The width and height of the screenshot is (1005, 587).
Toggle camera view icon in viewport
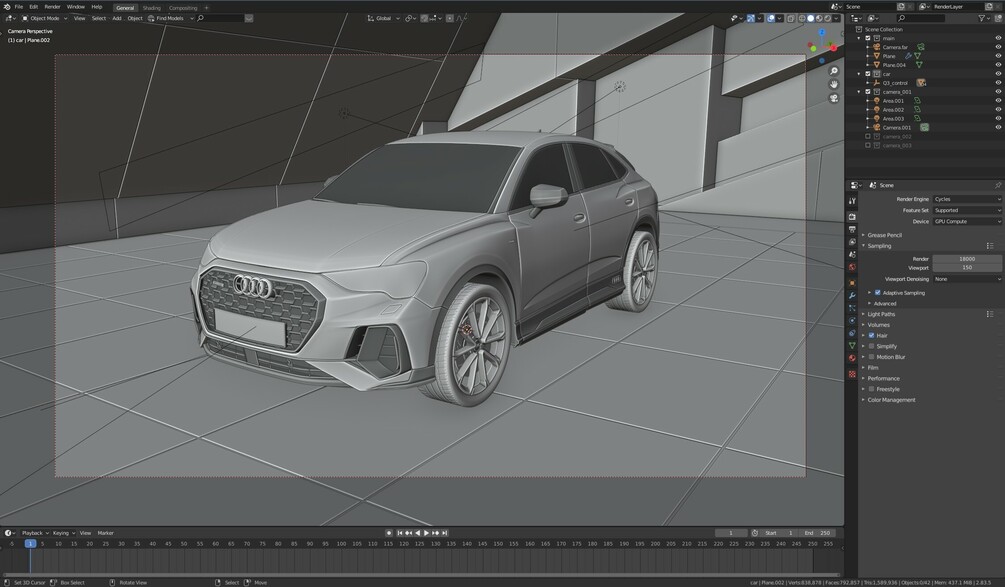click(833, 99)
